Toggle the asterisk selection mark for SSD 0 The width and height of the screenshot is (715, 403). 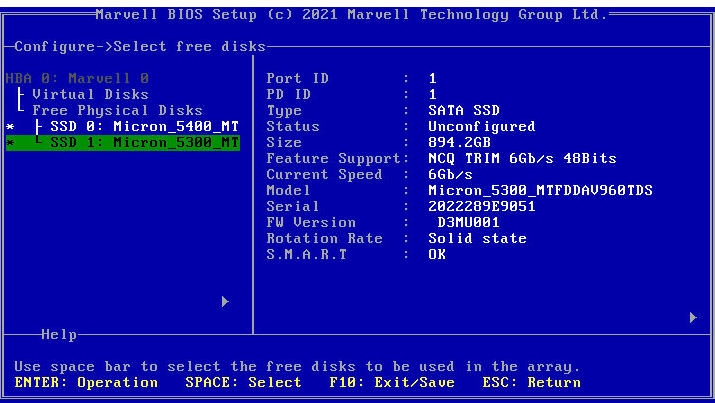click(x=10, y=127)
